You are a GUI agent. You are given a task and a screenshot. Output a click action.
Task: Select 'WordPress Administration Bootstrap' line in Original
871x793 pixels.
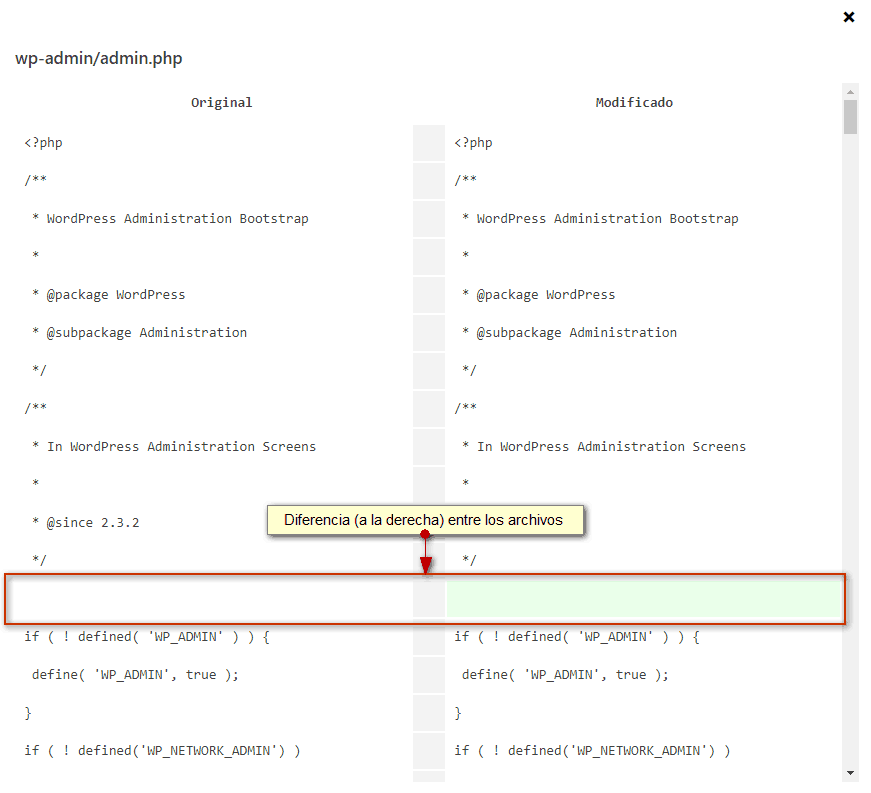pyautogui.click(x=170, y=219)
